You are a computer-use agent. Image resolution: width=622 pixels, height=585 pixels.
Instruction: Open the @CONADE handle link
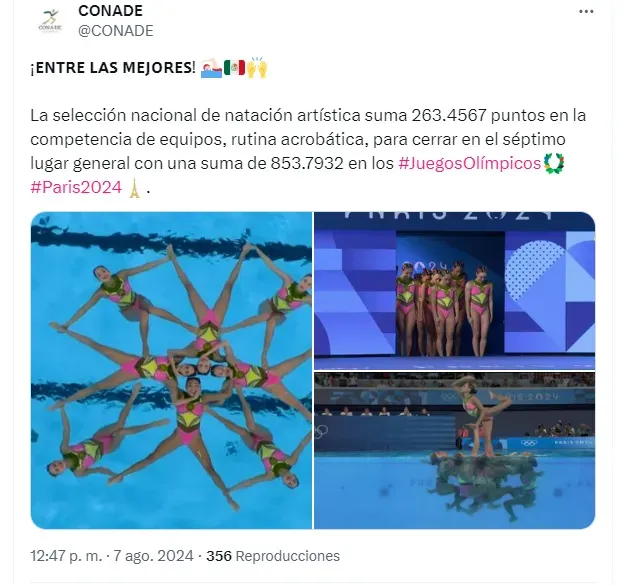116,31
